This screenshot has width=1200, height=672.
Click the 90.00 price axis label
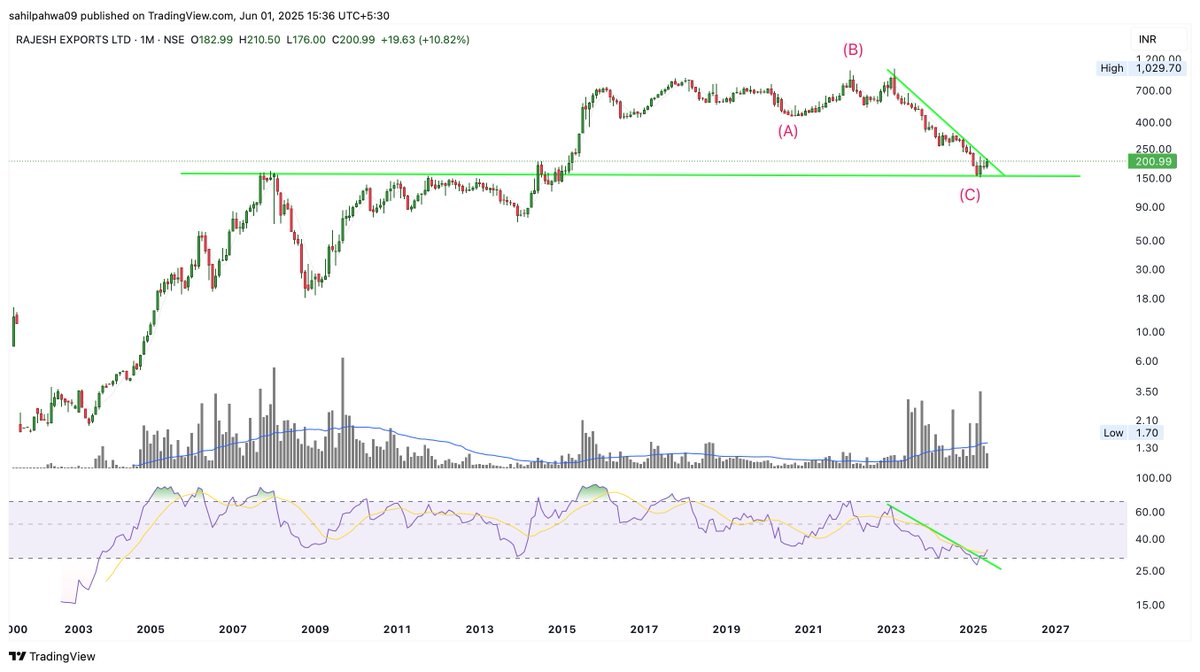click(x=1150, y=207)
